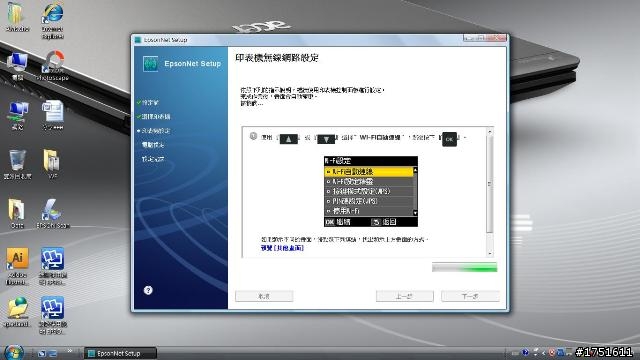This screenshot has width=640, height=360.
Task: Expand the quick launch overflow chevron
Action: click(x=69, y=351)
